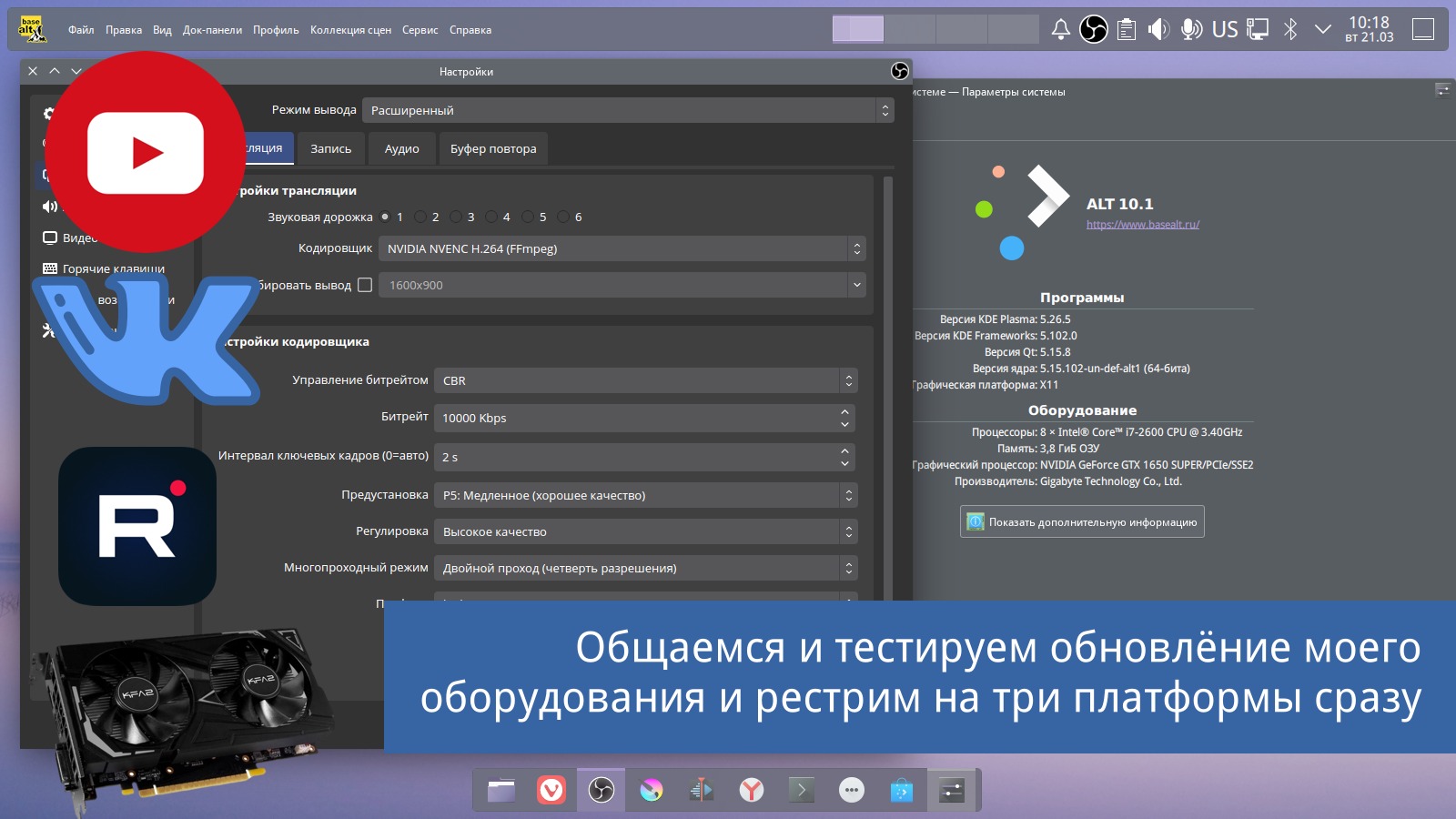Open Горячие клавиши settings section
The width and height of the screenshot is (1456, 819).
[x=111, y=268]
